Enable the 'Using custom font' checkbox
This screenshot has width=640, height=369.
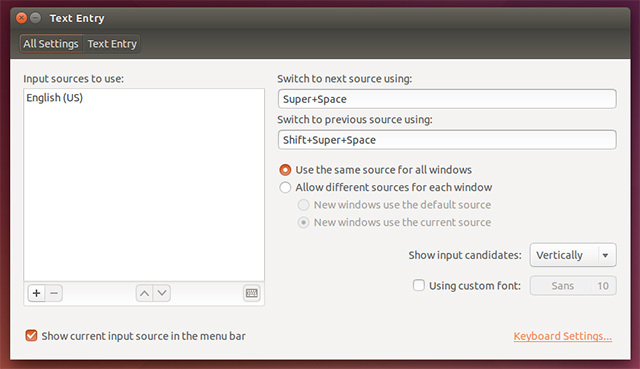[x=419, y=285]
